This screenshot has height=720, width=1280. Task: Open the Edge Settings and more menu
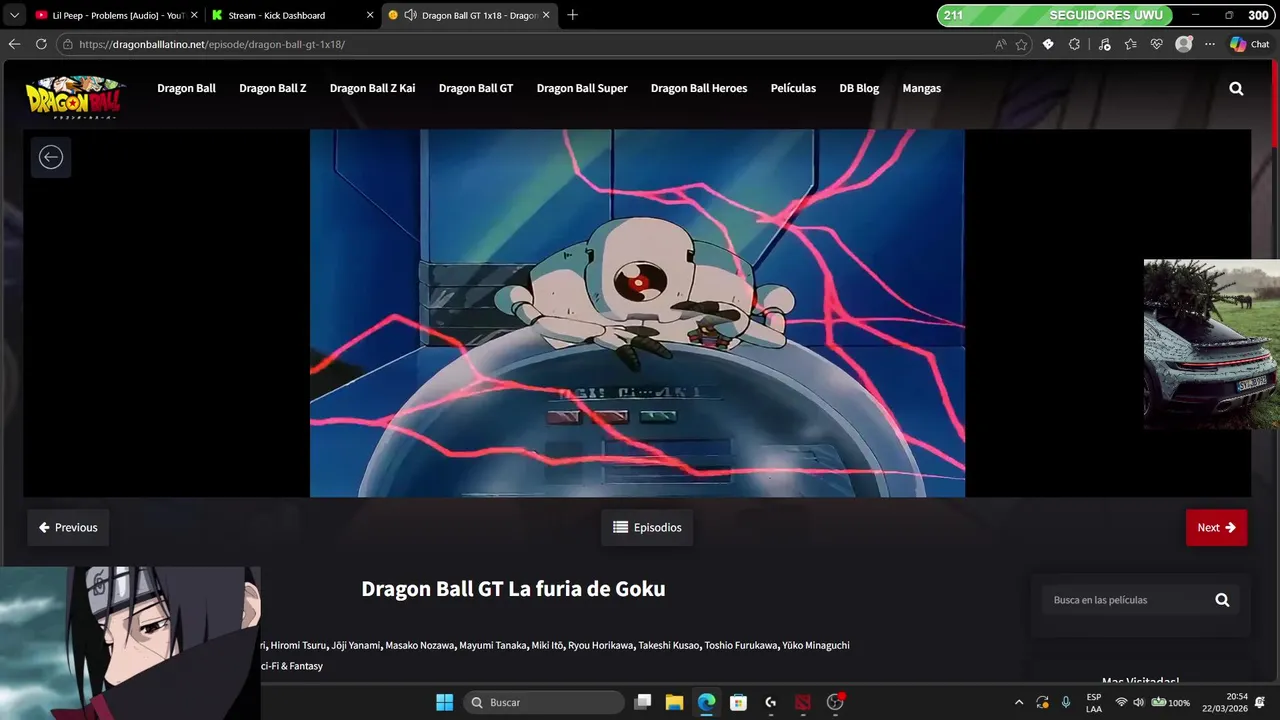pos(1210,44)
